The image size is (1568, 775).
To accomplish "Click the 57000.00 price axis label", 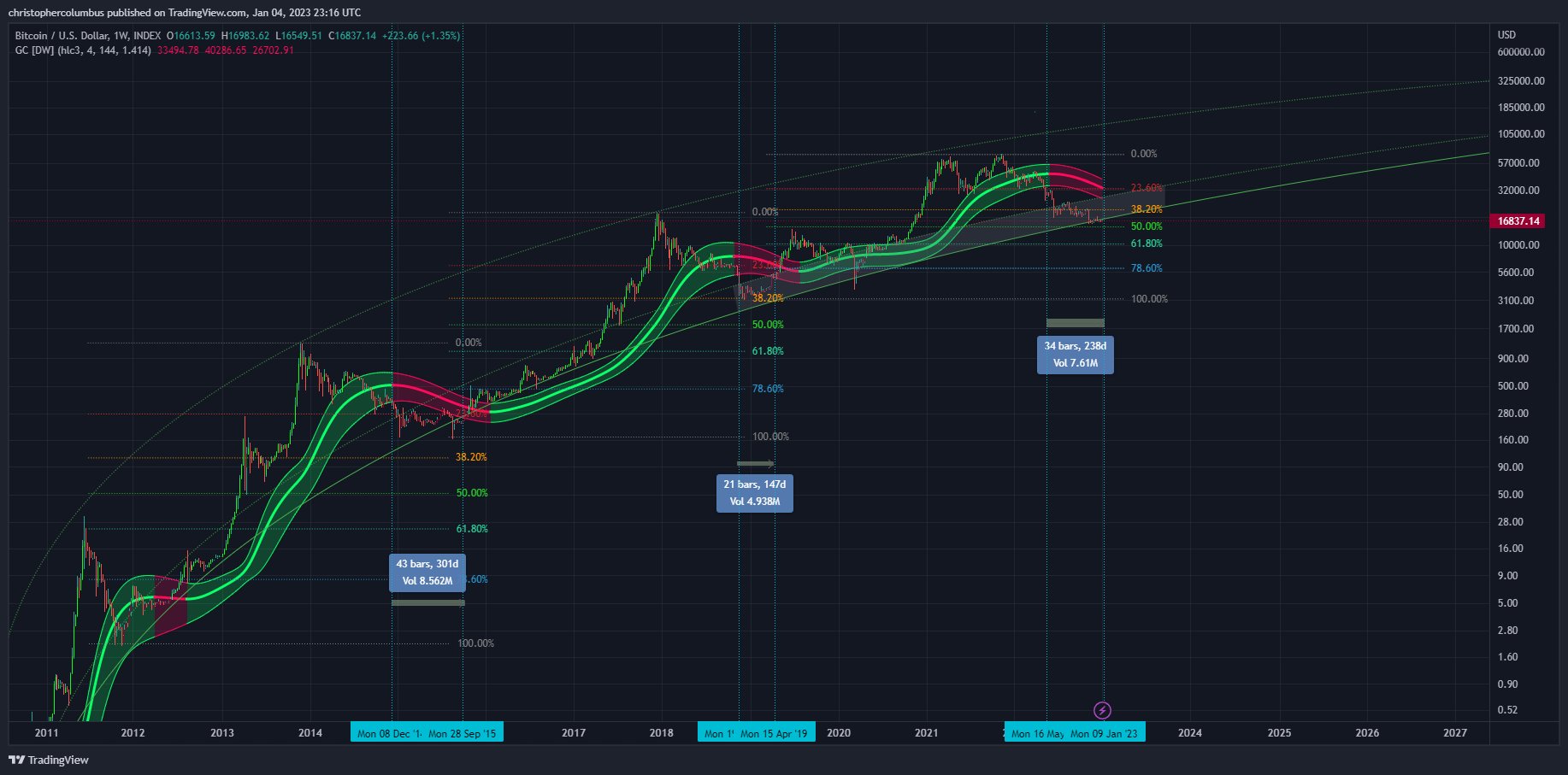I will [x=1518, y=163].
